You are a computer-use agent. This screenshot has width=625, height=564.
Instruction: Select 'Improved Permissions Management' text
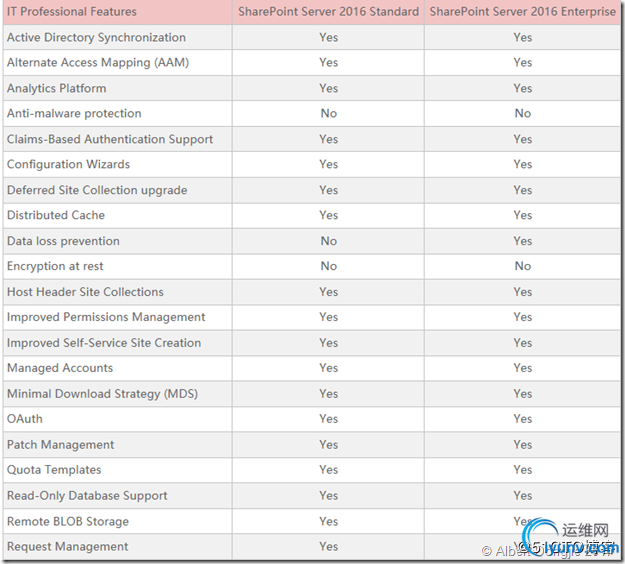coord(106,317)
